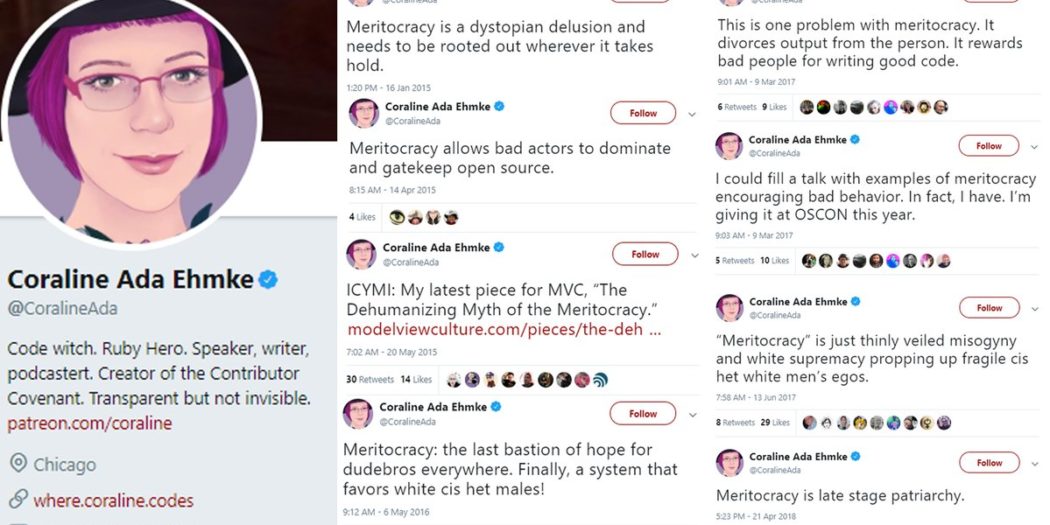The height and width of the screenshot is (525, 1050).
Task: Open the modelviewculture.com article link
Action: click(x=503, y=328)
